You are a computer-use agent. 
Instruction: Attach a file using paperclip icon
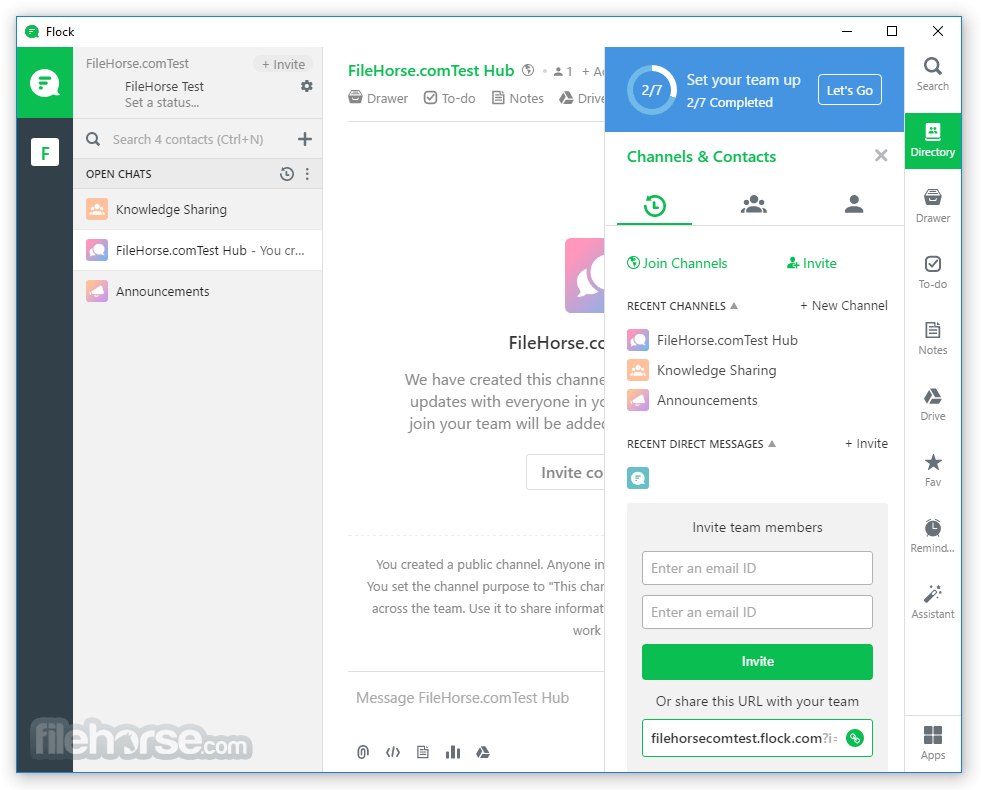(x=363, y=752)
